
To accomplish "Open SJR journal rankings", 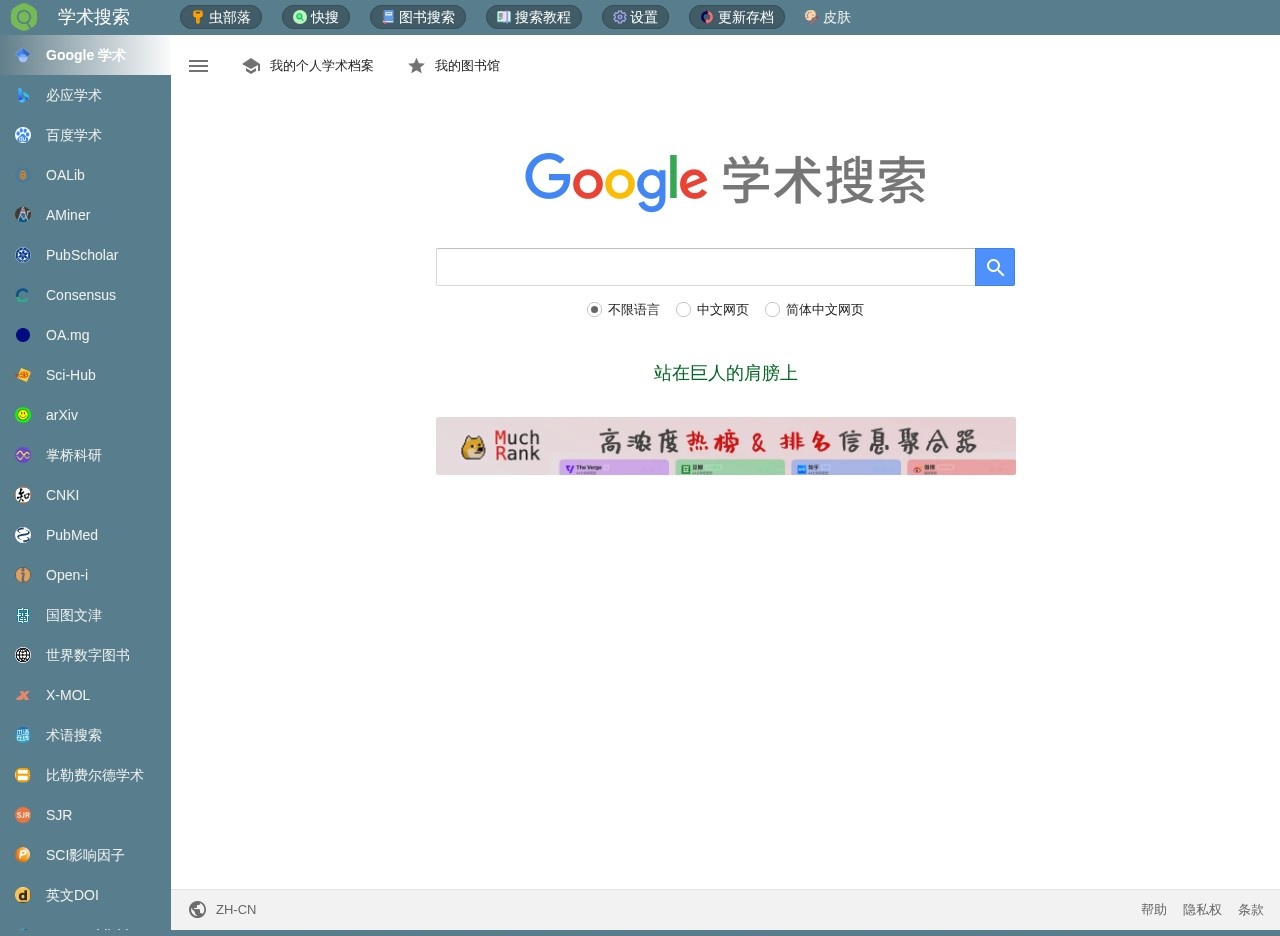I will click(58, 815).
